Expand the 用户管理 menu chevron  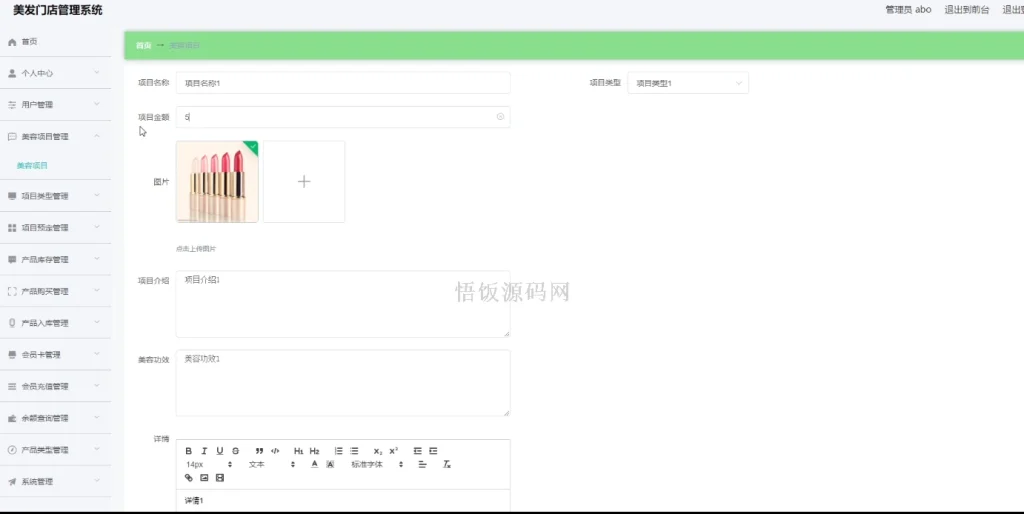tap(97, 104)
